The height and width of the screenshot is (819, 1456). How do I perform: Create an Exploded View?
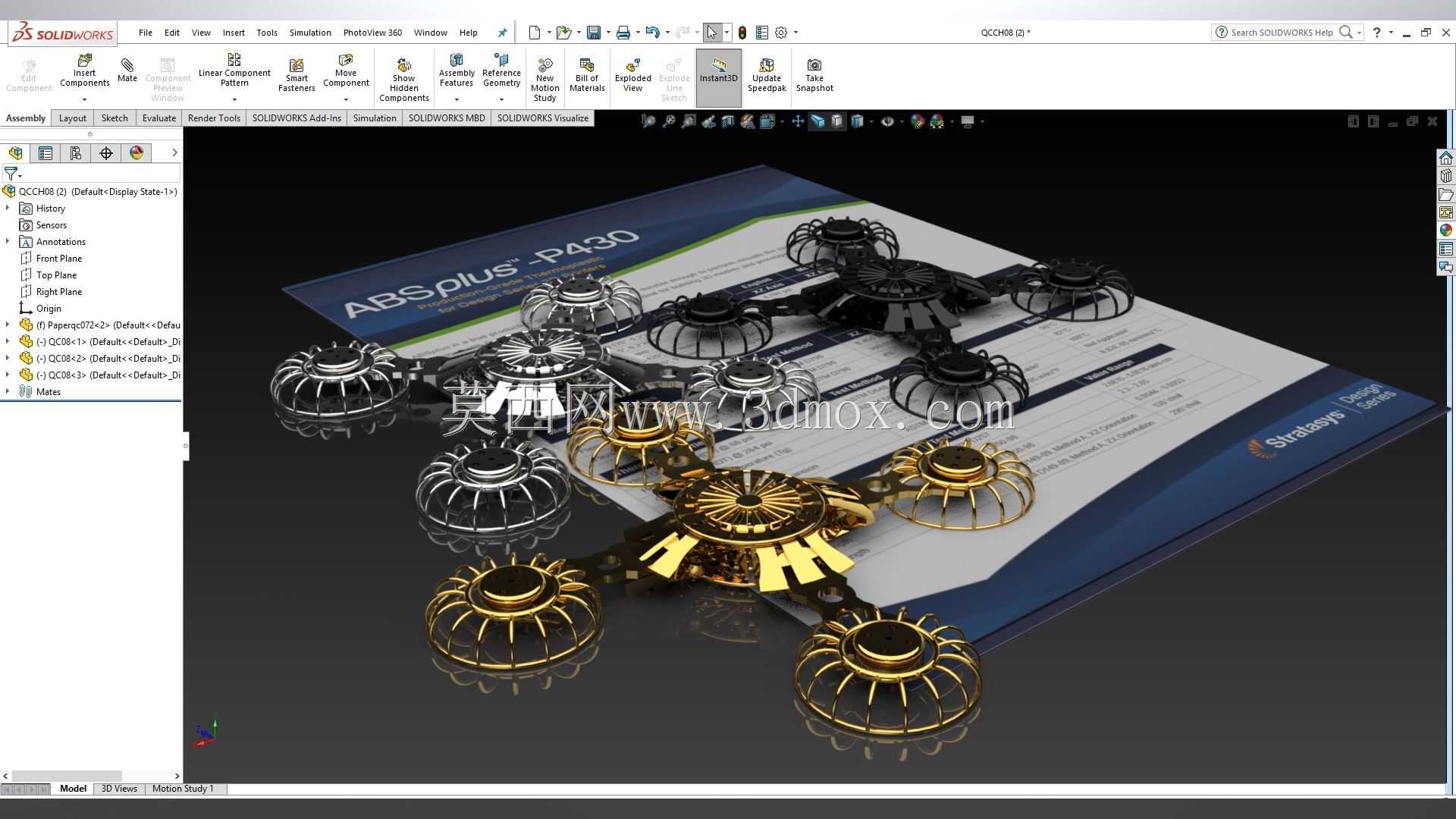tap(632, 75)
